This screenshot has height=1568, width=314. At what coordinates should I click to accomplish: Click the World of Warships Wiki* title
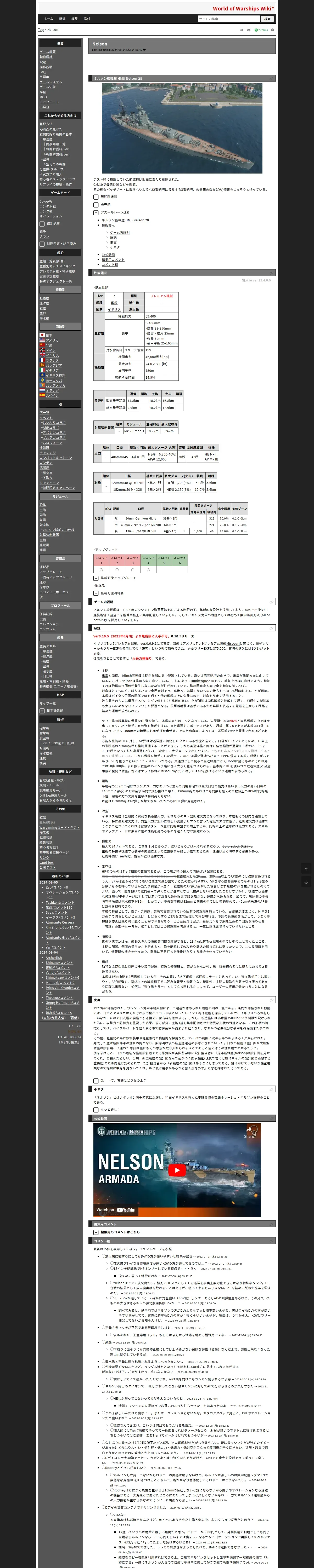(243, 9)
